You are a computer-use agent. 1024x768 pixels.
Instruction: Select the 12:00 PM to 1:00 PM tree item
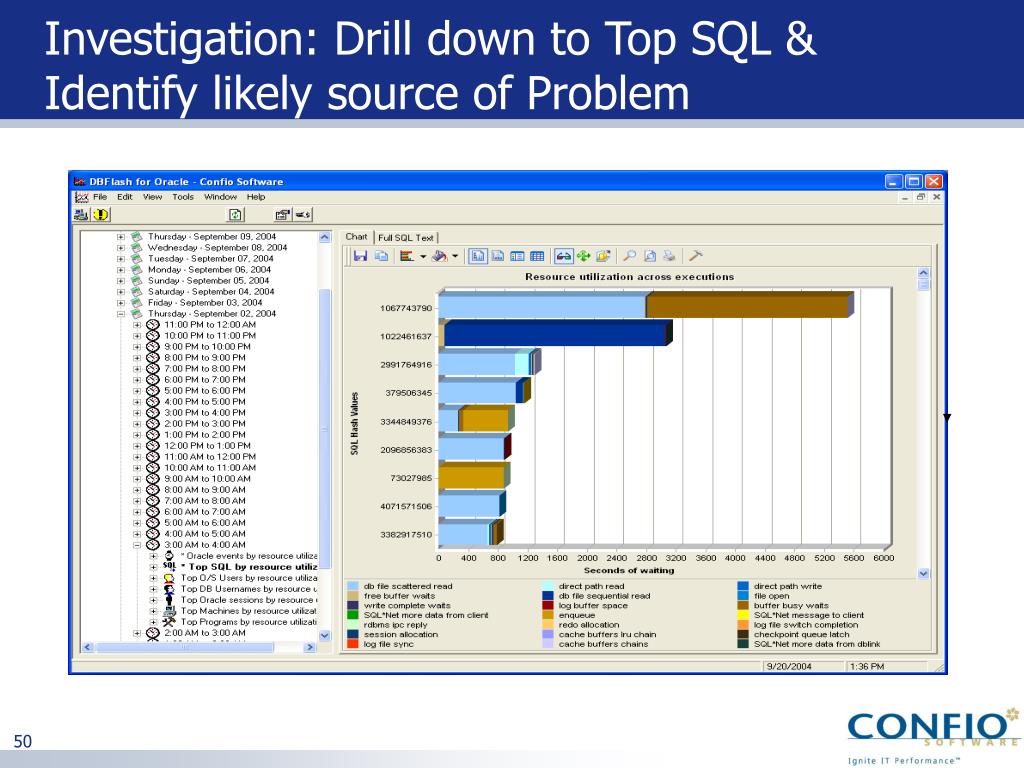[207, 445]
